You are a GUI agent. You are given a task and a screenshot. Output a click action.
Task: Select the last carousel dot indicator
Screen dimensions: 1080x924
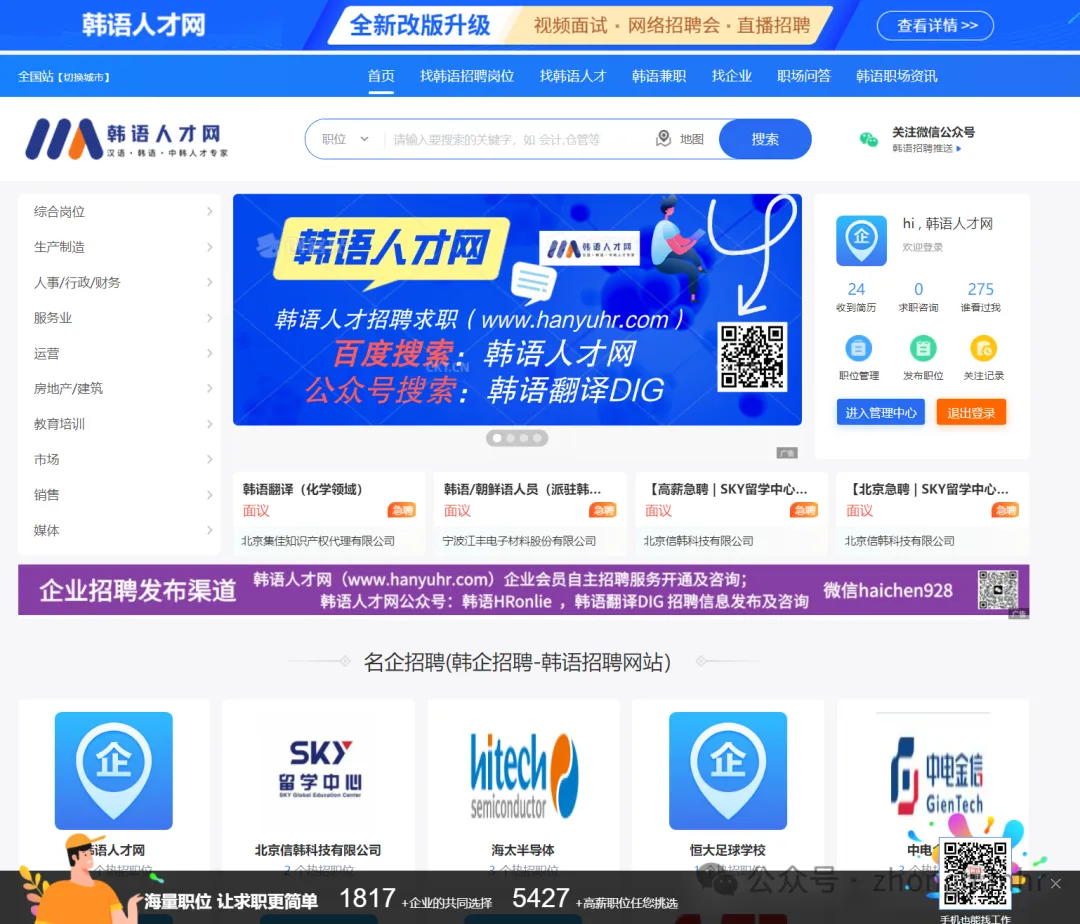(537, 438)
